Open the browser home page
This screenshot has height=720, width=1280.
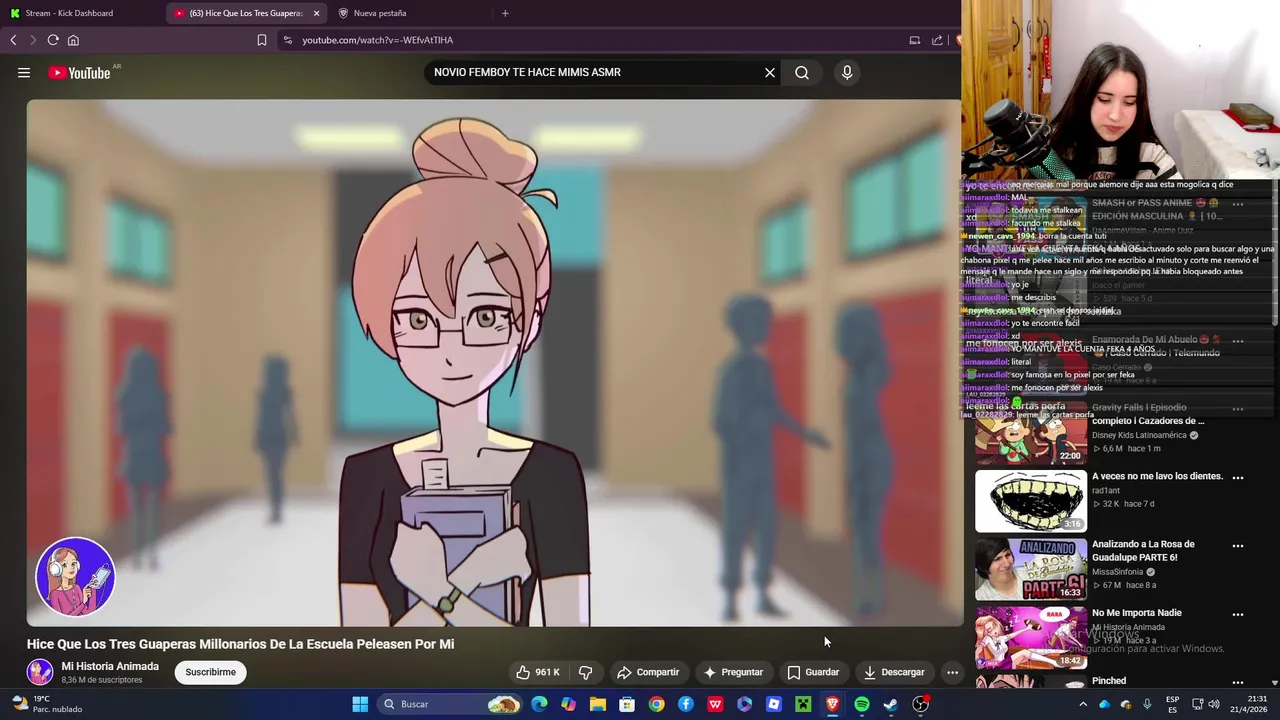[x=73, y=40]
